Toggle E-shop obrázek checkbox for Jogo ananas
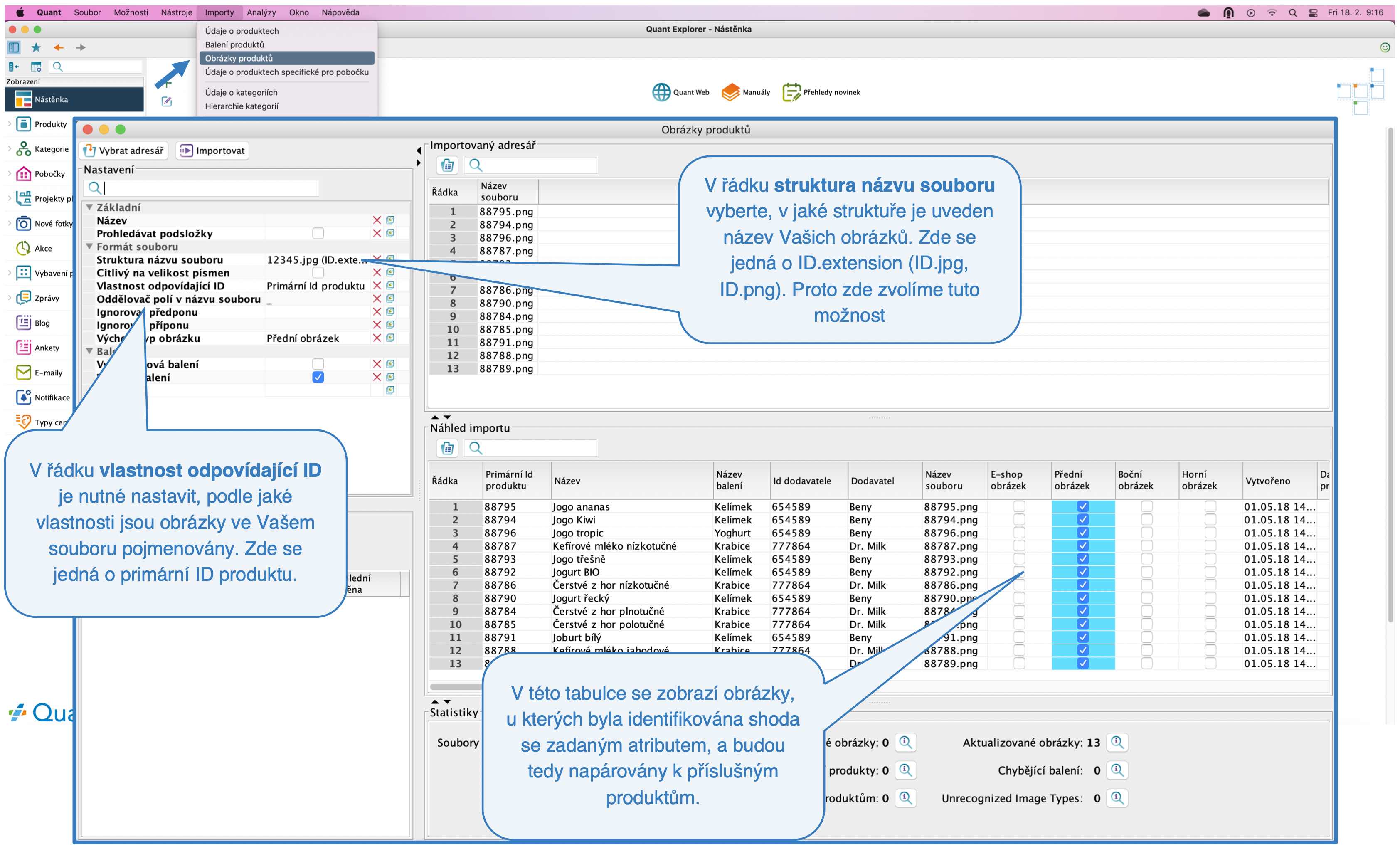The height and width of the screenshot is (849, 1400). [x=1019, y=506]
